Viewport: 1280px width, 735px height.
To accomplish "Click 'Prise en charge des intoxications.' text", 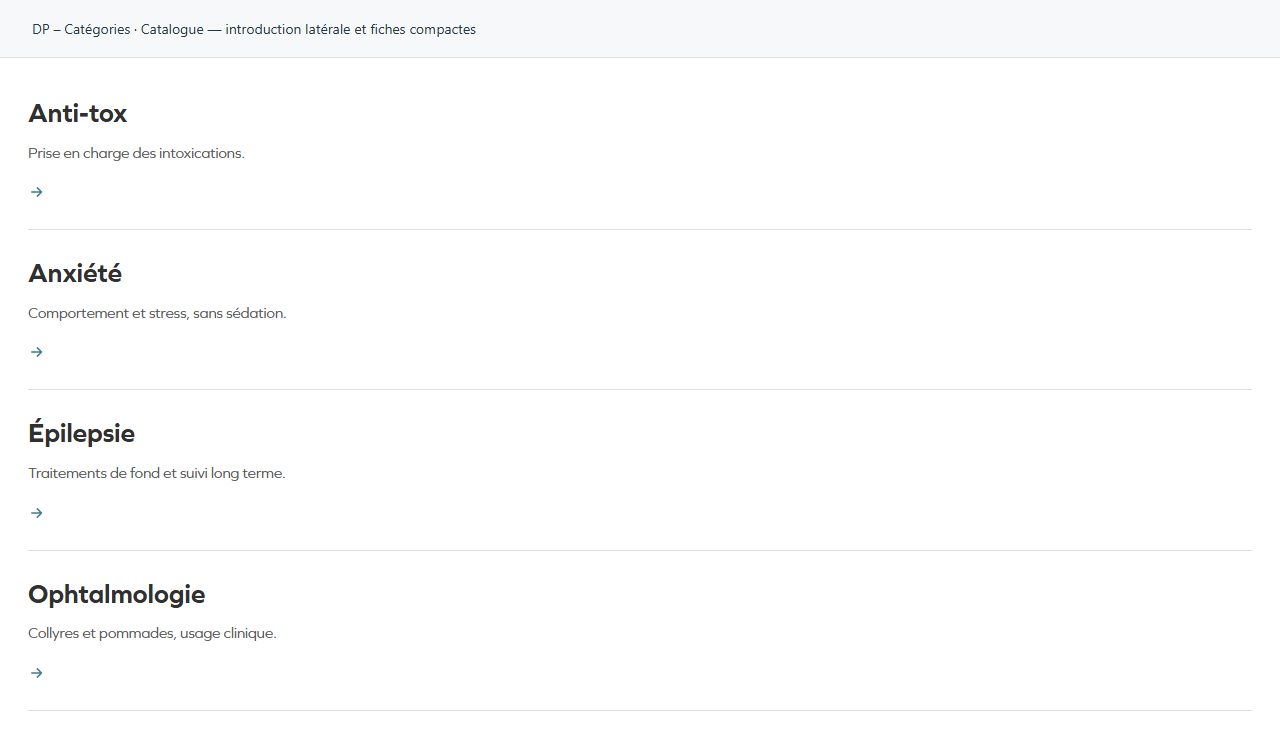I will click(x=136, y=153).
